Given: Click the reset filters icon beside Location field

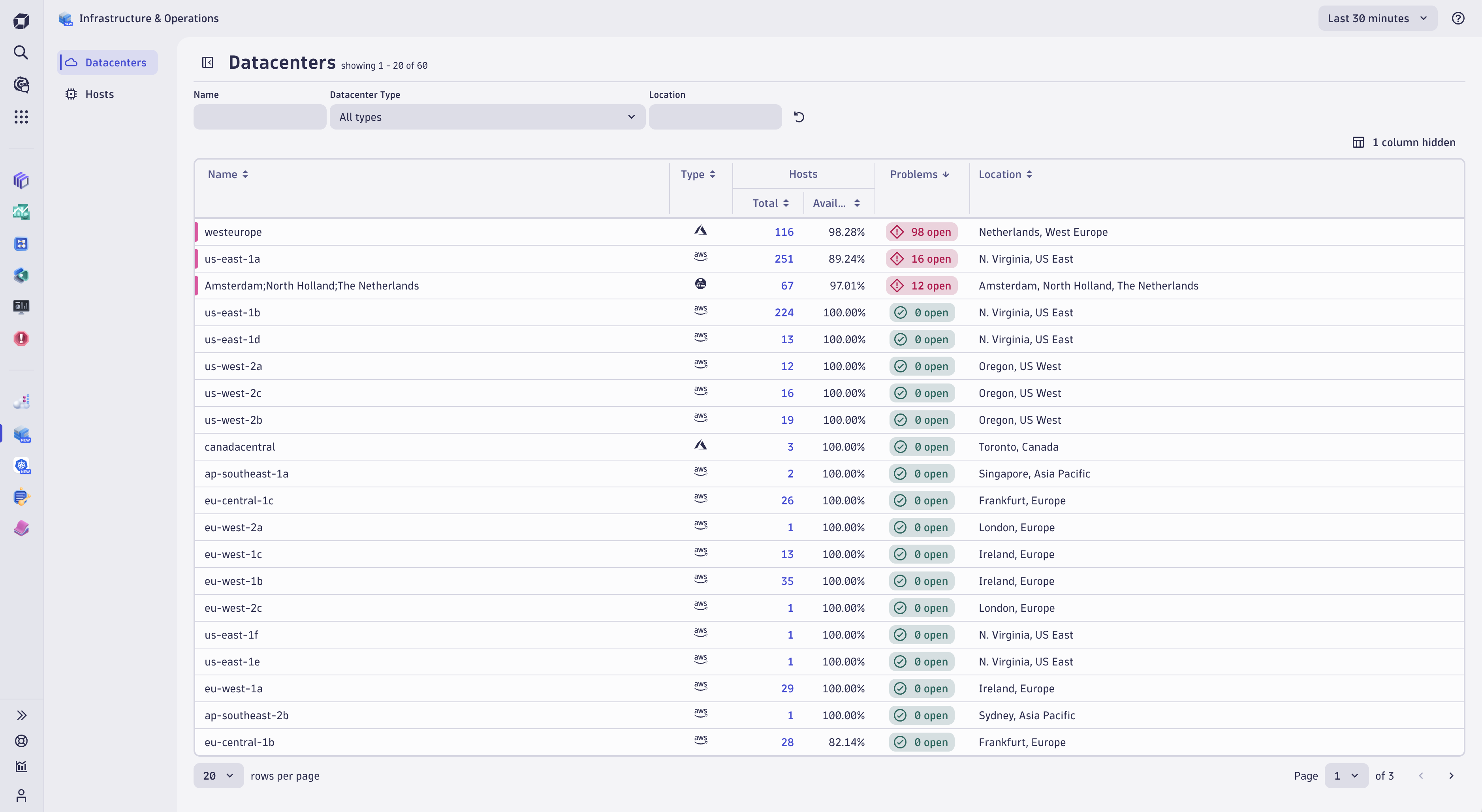Looking at the screenshot, I should tap(799, 117).
